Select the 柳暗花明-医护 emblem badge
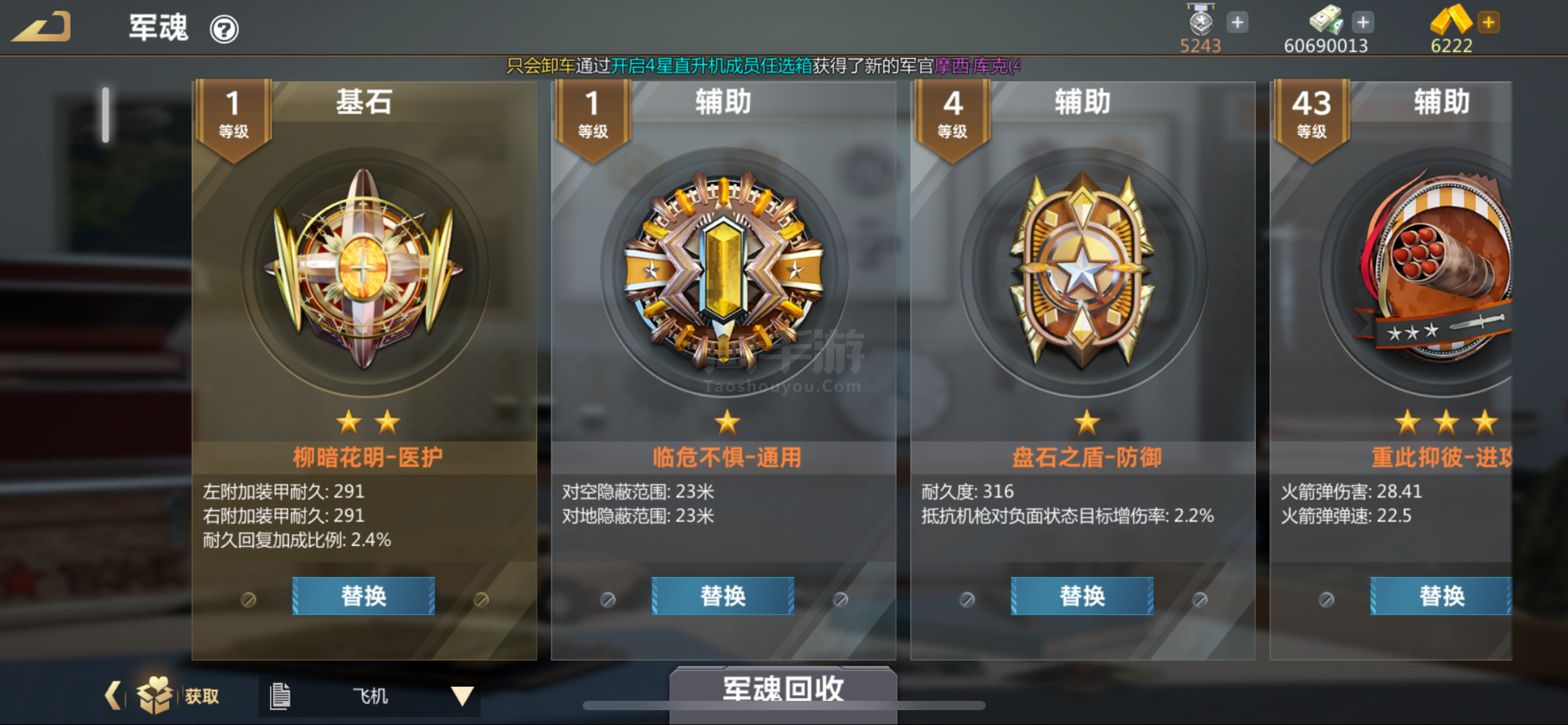The image size is (1568, 725). pos(364,270)
